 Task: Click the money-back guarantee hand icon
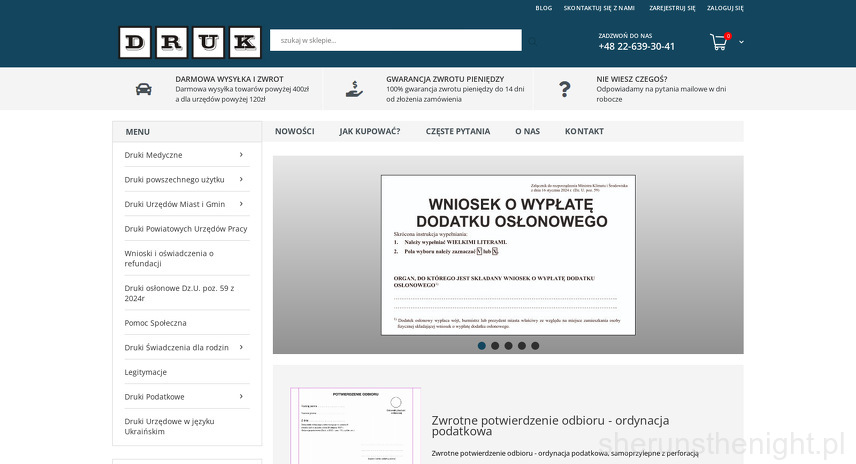[354, 89]
